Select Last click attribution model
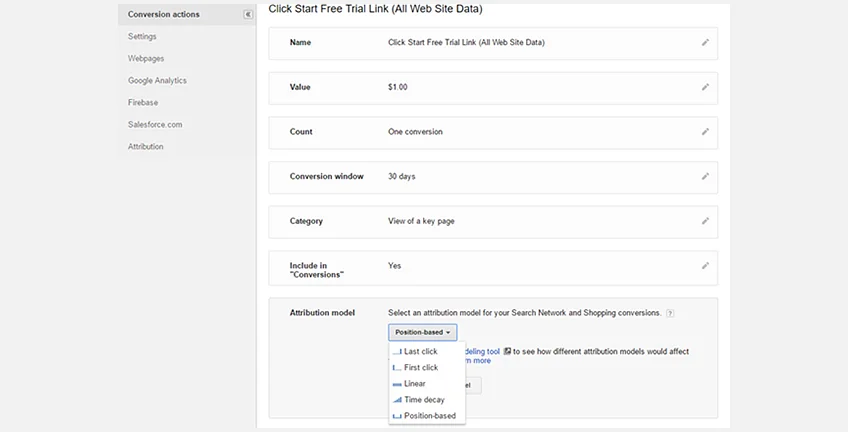Viewport: 848px width, 432px height. click(420, 352)
